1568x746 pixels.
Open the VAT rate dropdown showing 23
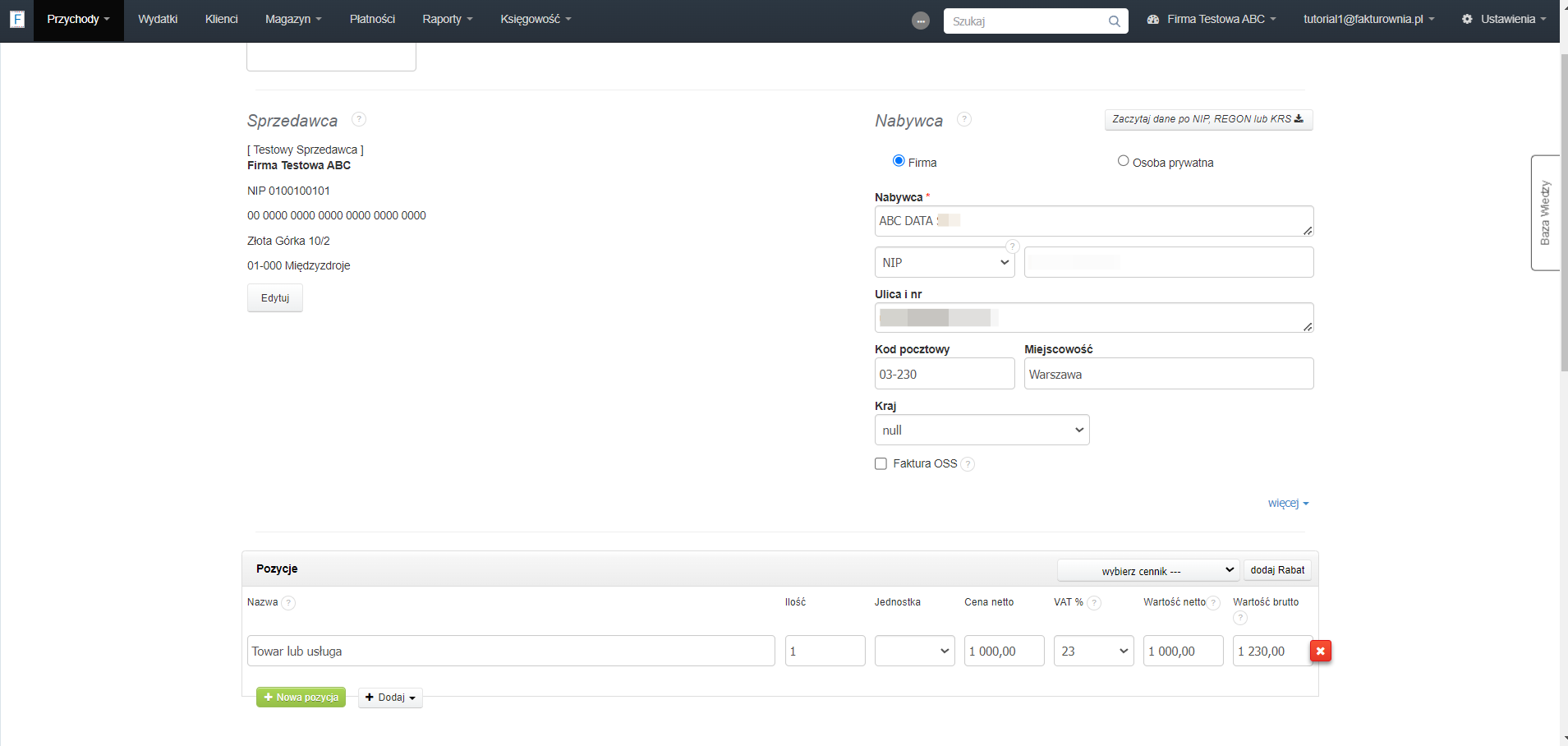click(1093, 651)
